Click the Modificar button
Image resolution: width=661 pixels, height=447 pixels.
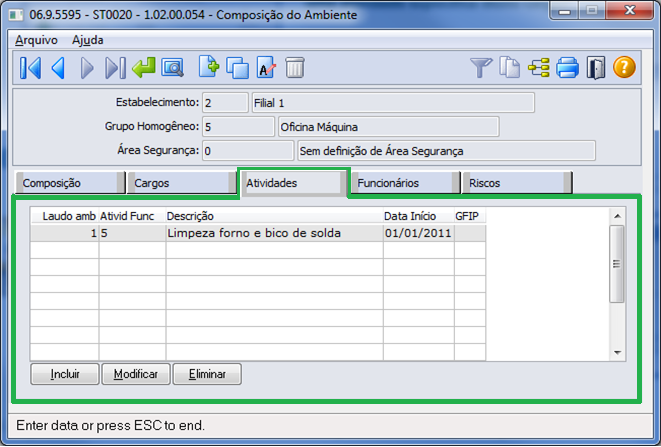(x=136, y=374)
